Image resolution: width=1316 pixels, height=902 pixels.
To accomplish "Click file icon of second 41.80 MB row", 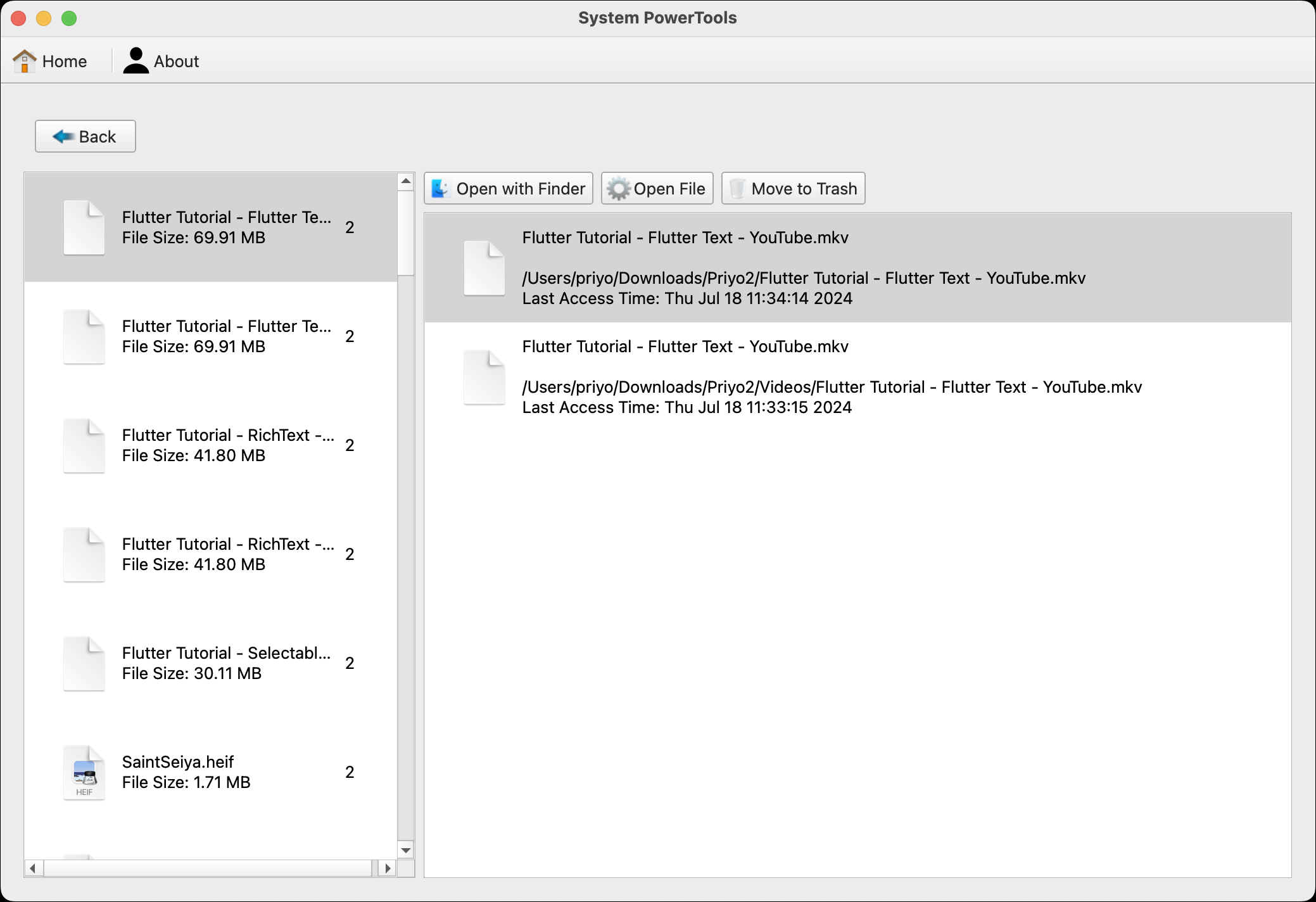I will (x=84, y=555).
